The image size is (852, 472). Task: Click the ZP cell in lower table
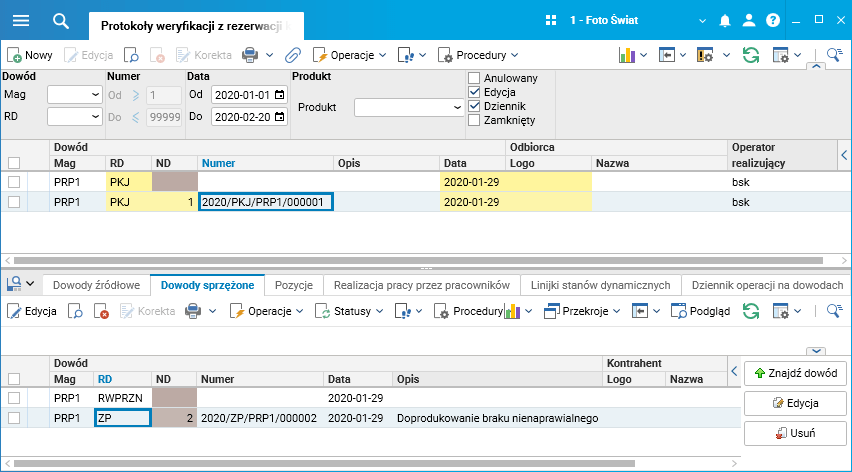click(x=122, y=418)
